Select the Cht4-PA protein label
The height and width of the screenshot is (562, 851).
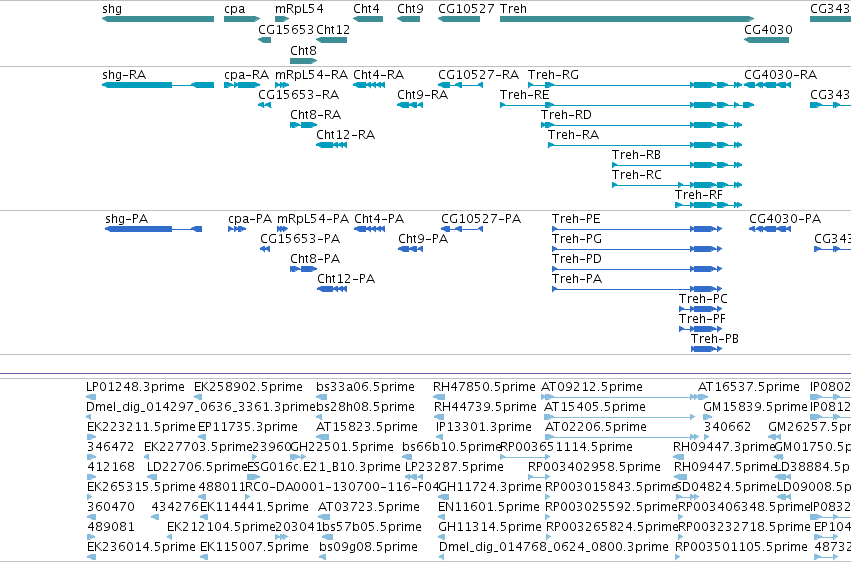pyautogui.click(x=379, y=219)
